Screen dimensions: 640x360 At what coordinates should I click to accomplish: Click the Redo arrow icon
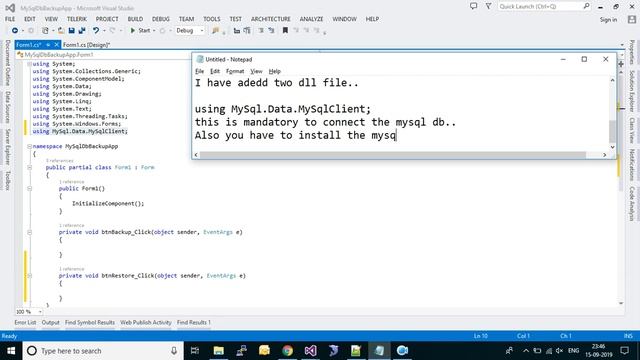[x=112, y=31]
